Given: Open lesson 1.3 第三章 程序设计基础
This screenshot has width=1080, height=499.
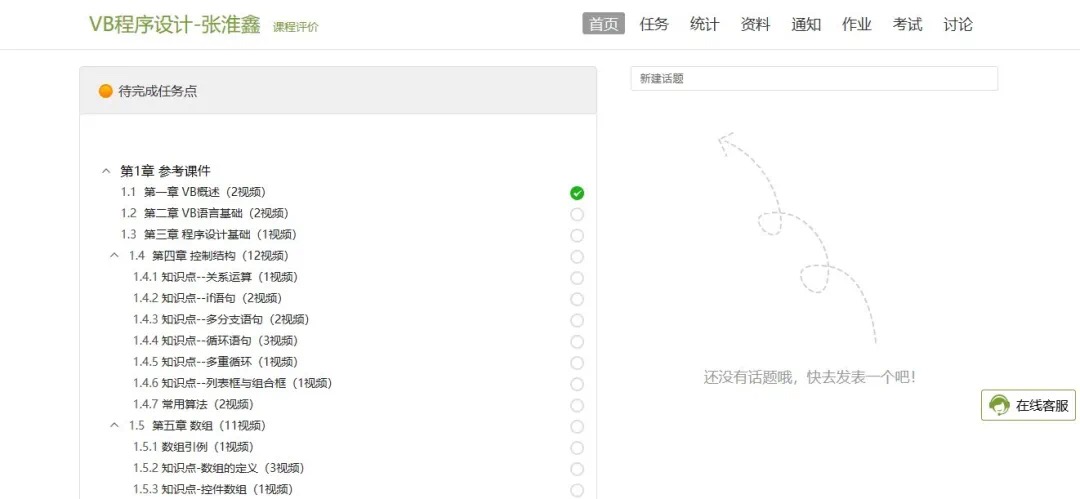Looking at the screenshot, I should click(209, 234).
